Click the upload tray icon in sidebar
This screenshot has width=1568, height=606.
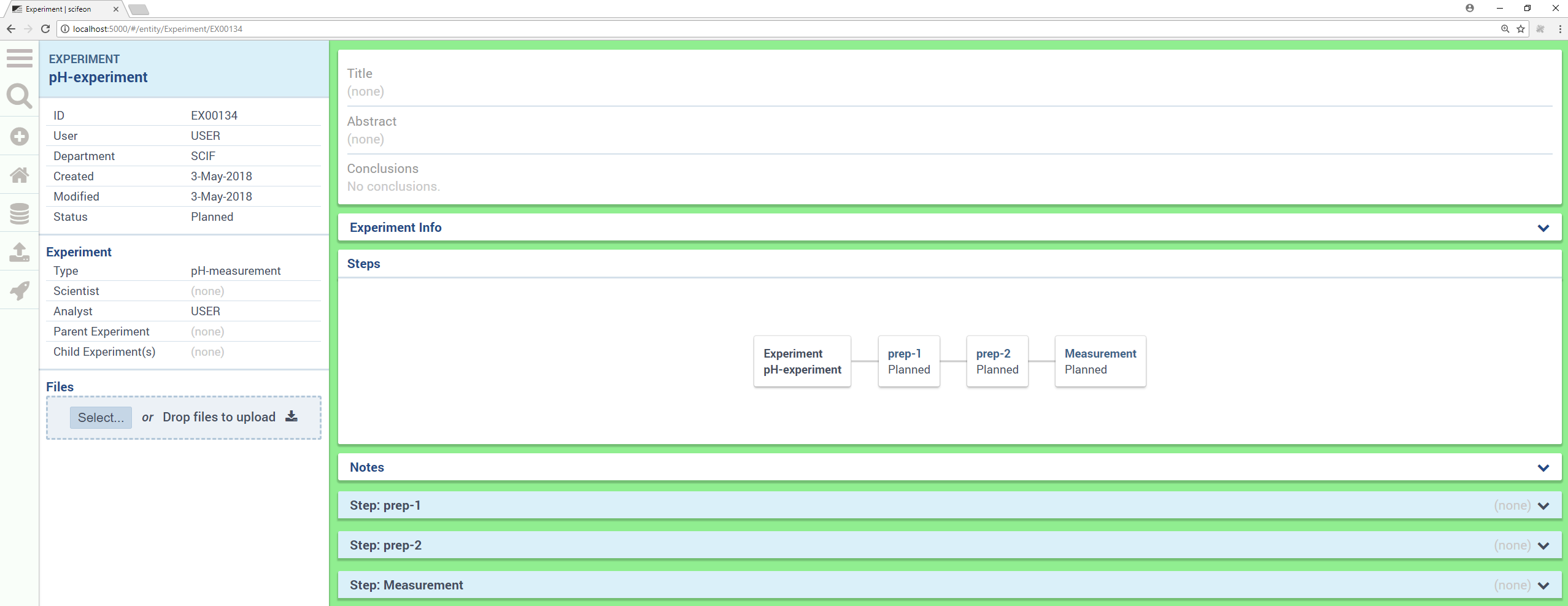click(x=20, y=251)
